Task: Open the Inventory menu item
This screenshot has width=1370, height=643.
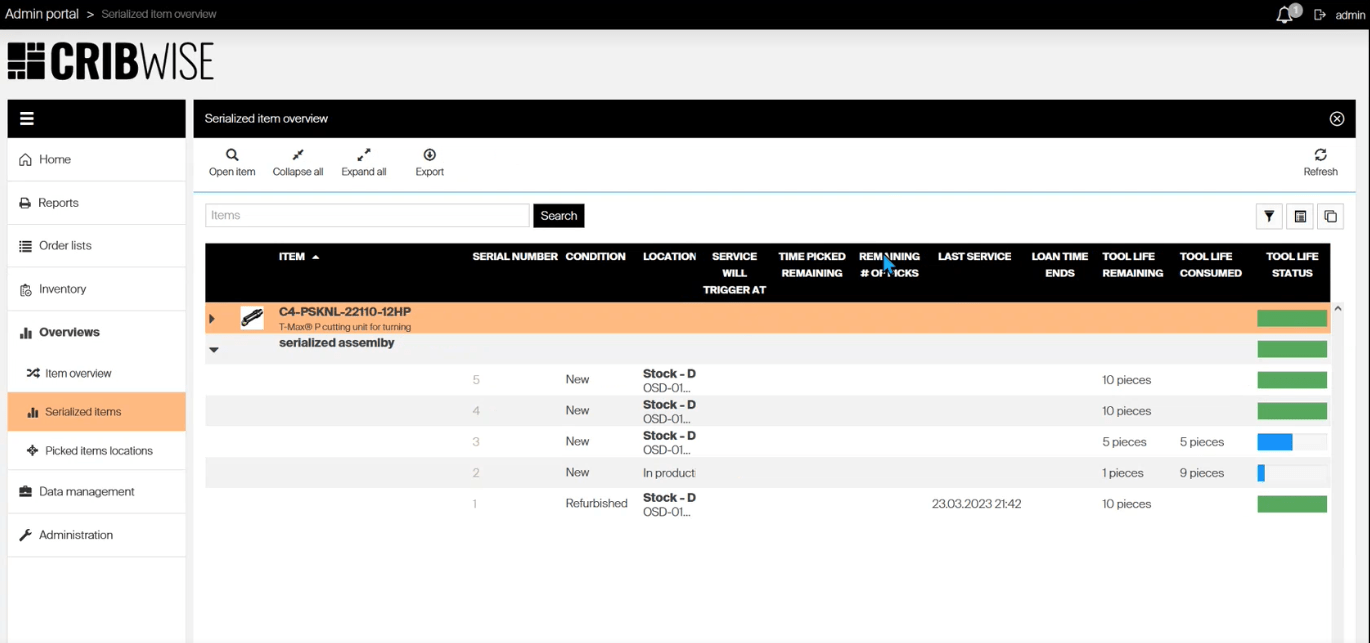Action: click(x=62, y=289)
